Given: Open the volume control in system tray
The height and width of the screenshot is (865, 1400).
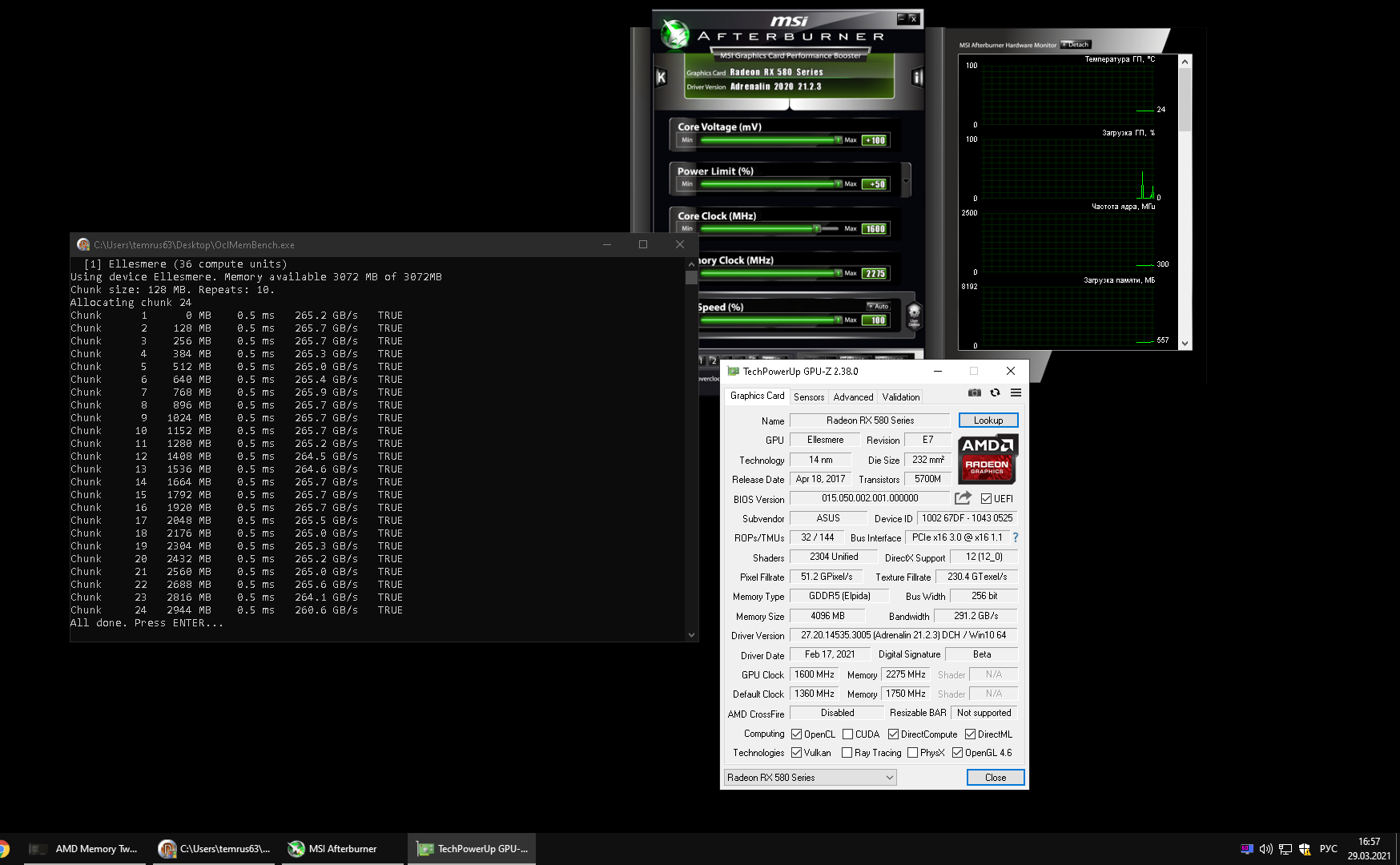Looking at the screenshot, I should (1265, 849).
